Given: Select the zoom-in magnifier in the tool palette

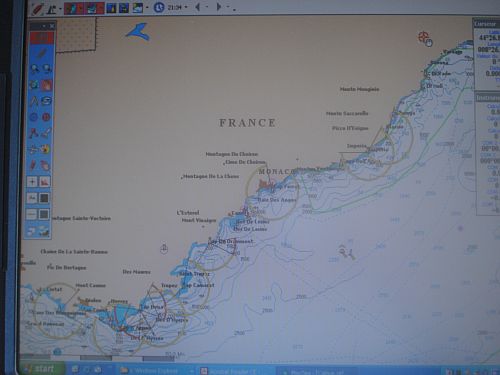Looking at the screenshot, I should pyautogui.click(x=34, y=69).
